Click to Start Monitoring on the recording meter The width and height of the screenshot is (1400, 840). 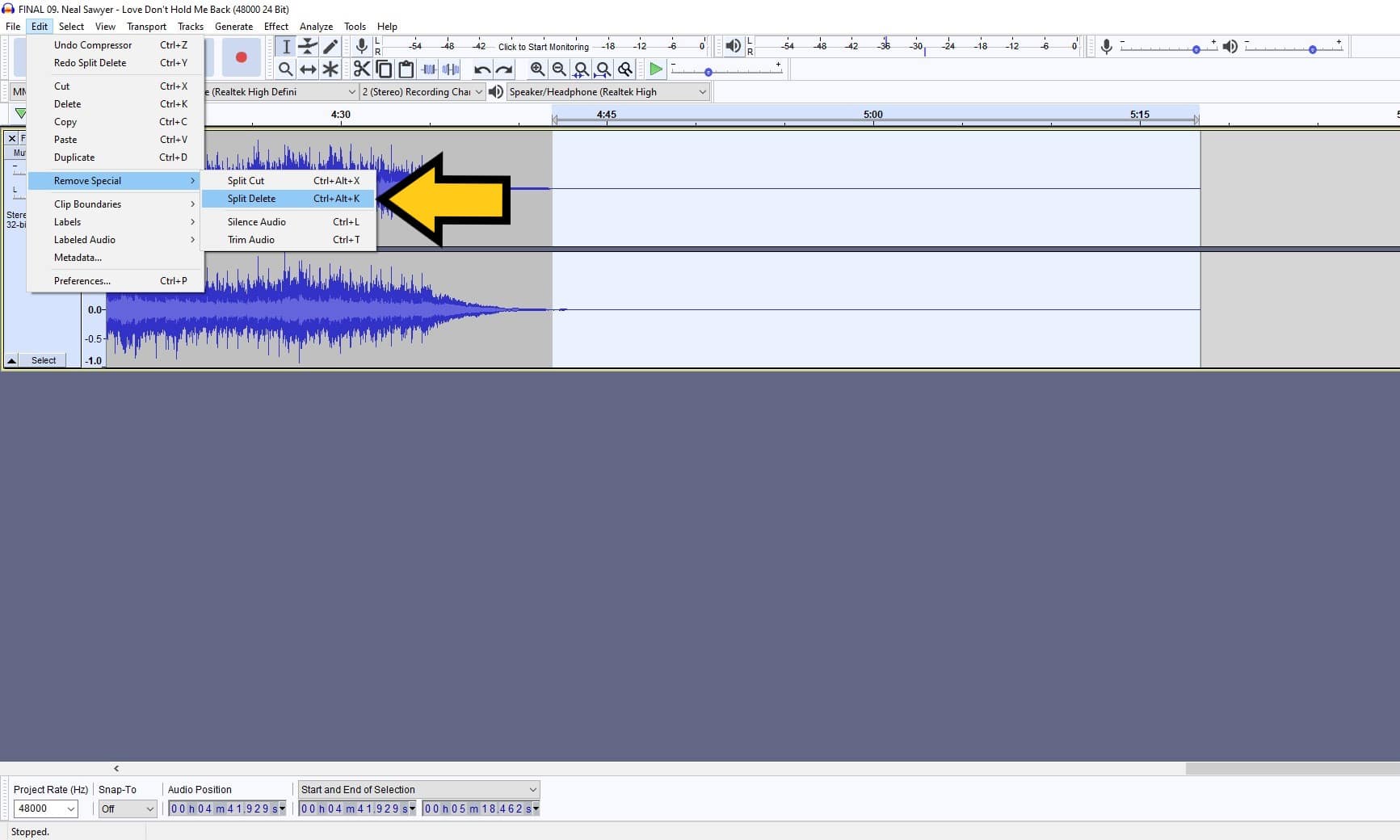544,46
